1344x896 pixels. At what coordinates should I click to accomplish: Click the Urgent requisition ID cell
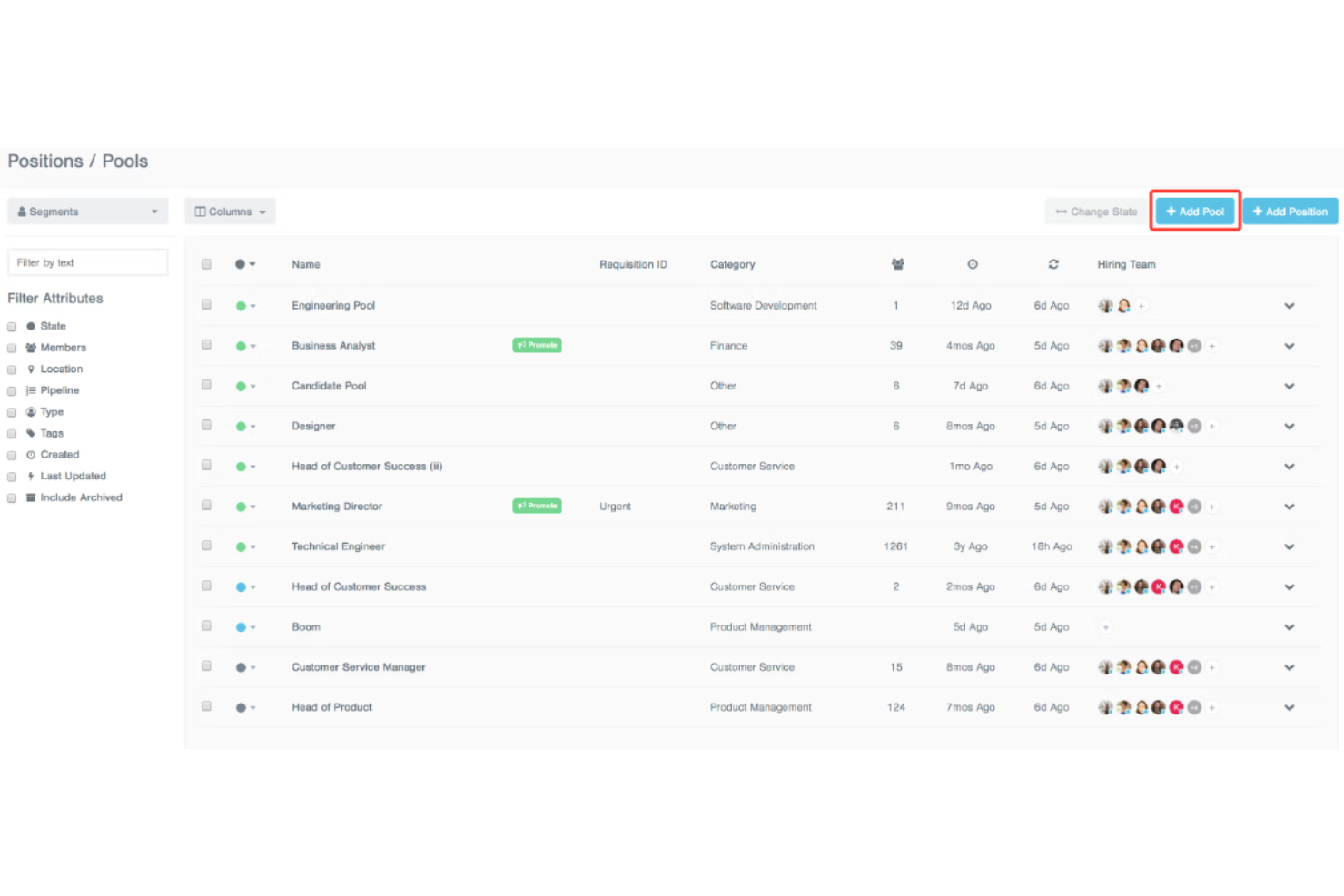pyautogui.click(x=615, y=507)
